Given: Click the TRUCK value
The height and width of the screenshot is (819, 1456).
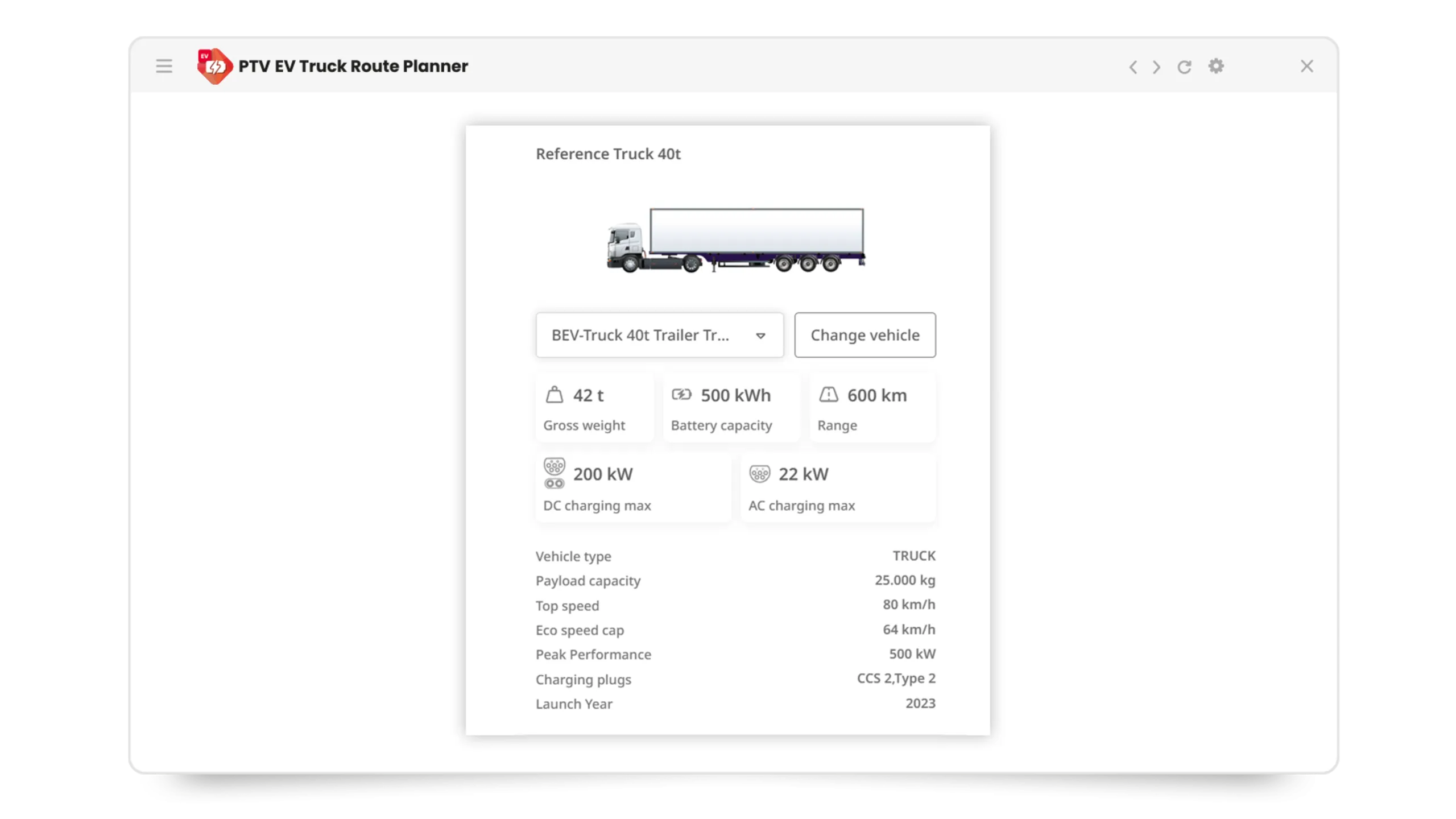Looking at the screenshot, I should pyautogui.click(x=914, y=556).
